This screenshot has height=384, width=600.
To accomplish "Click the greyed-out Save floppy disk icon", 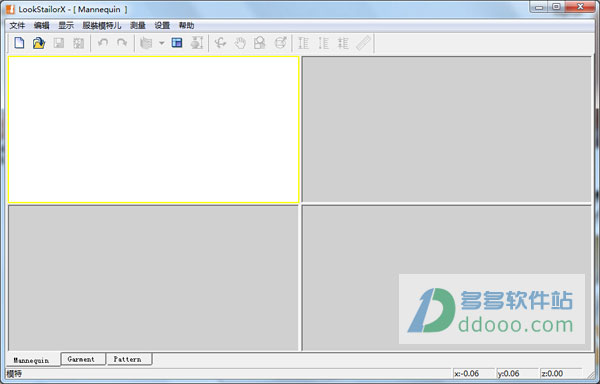I will 59,43.
